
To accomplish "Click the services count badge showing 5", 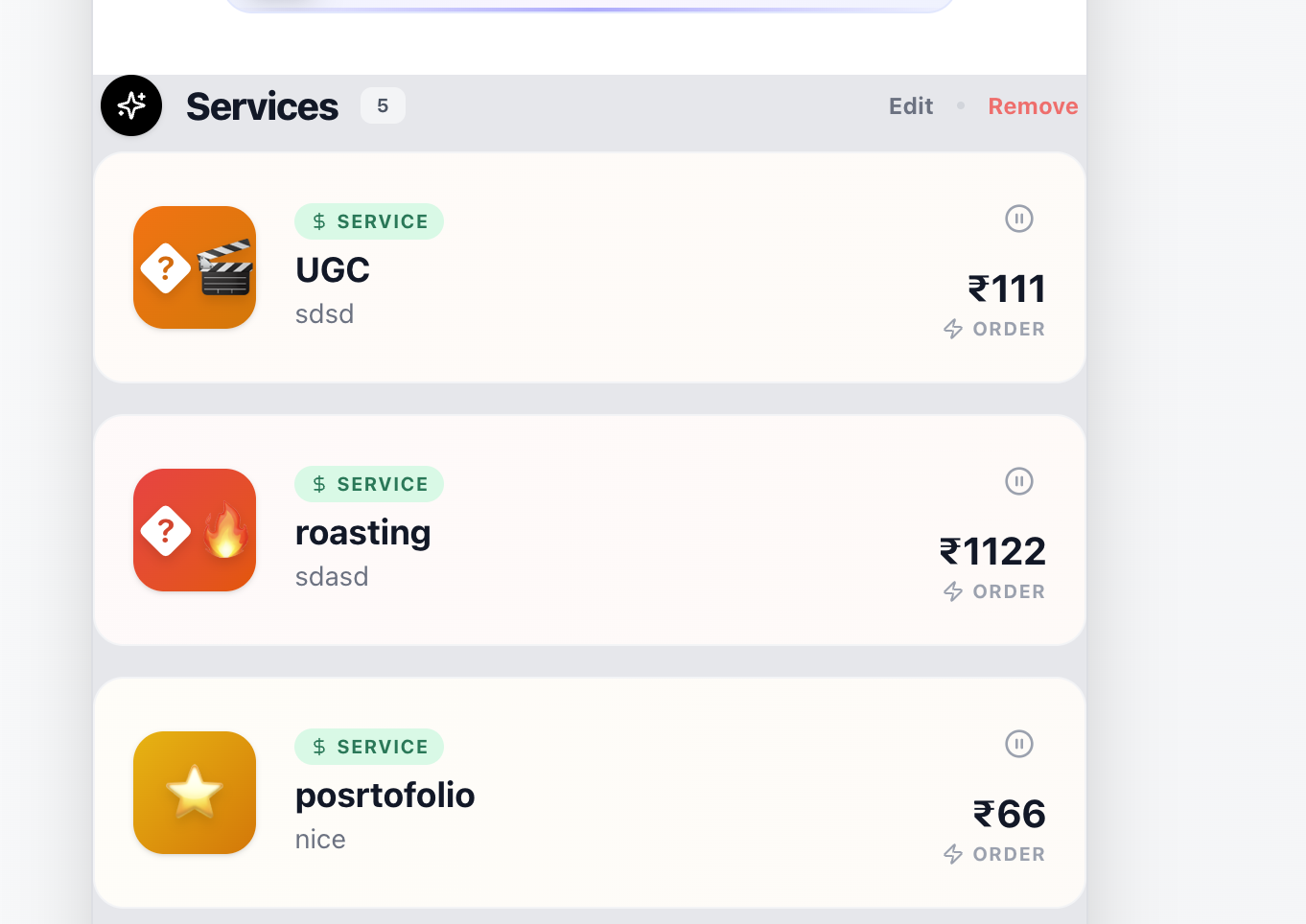I will click(x=383, y=105).
